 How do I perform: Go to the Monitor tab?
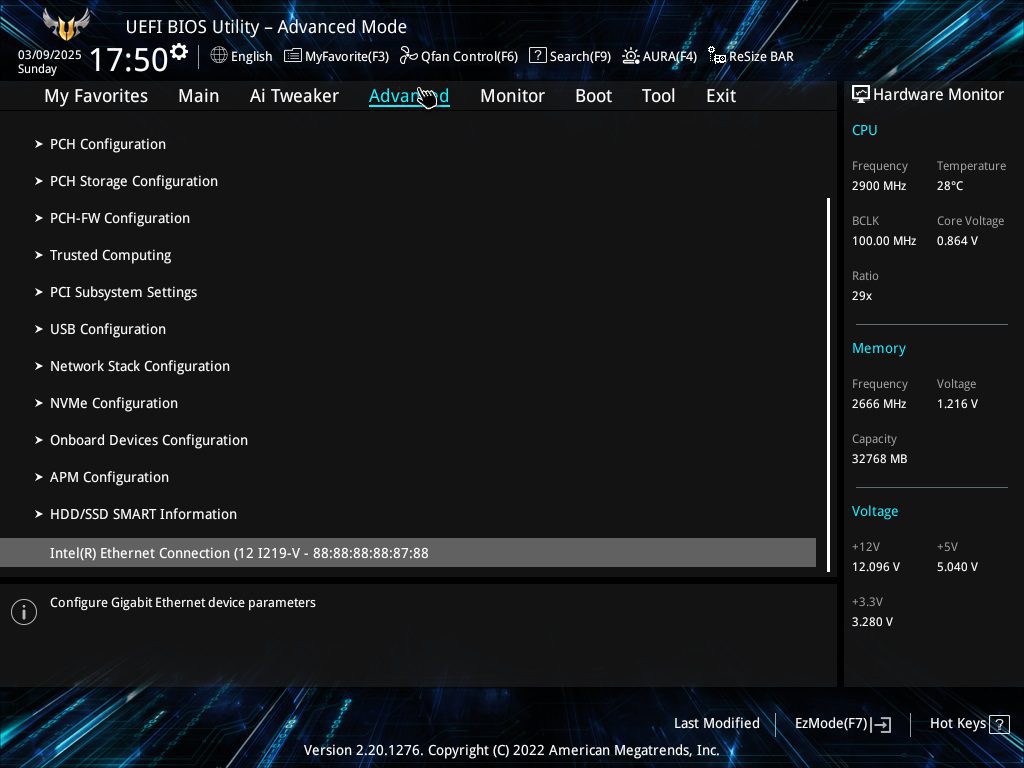tap(512, 96)
